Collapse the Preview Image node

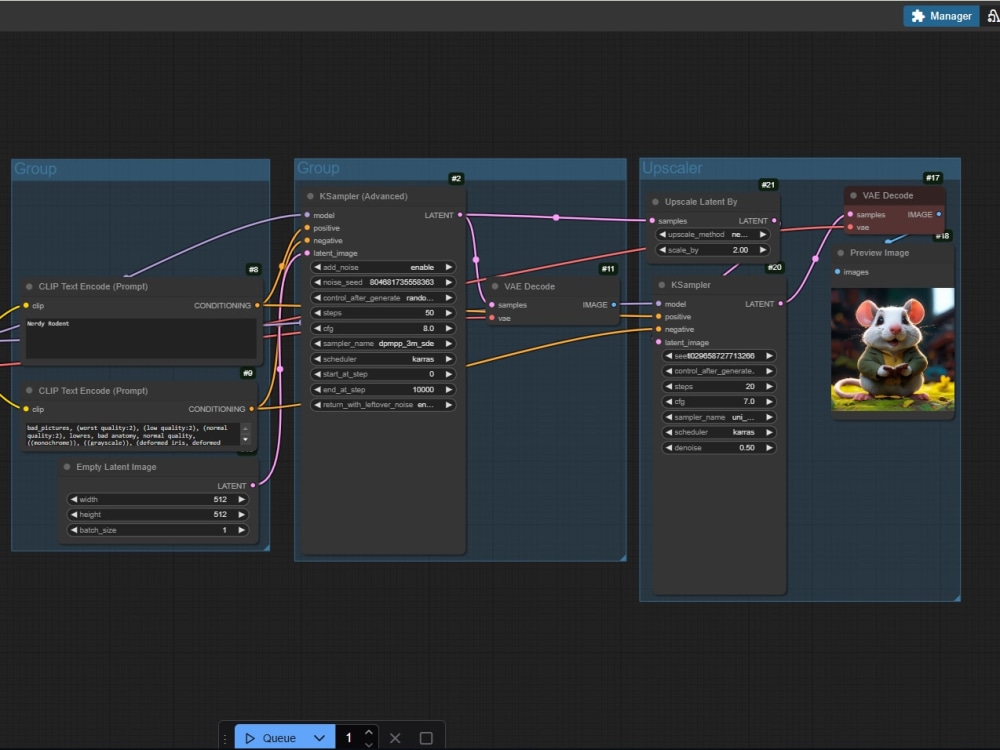(841, 253)
